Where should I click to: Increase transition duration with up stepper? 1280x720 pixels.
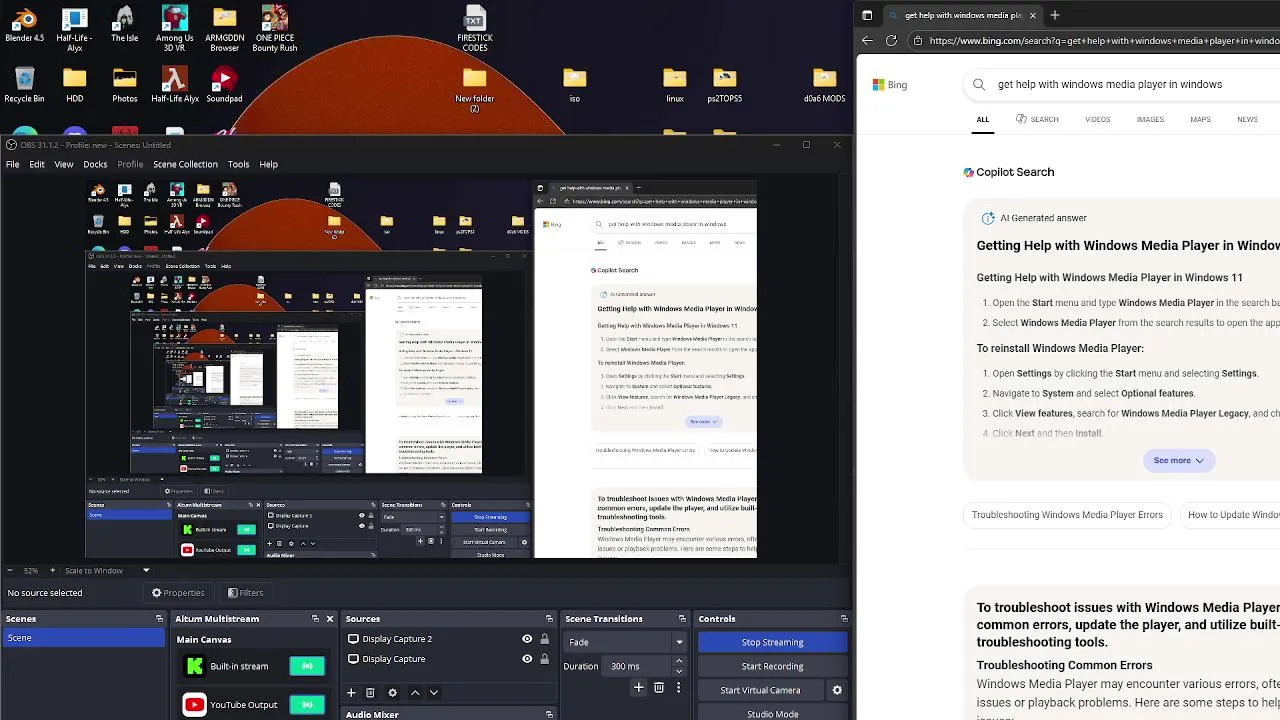[x=679, y=661]
